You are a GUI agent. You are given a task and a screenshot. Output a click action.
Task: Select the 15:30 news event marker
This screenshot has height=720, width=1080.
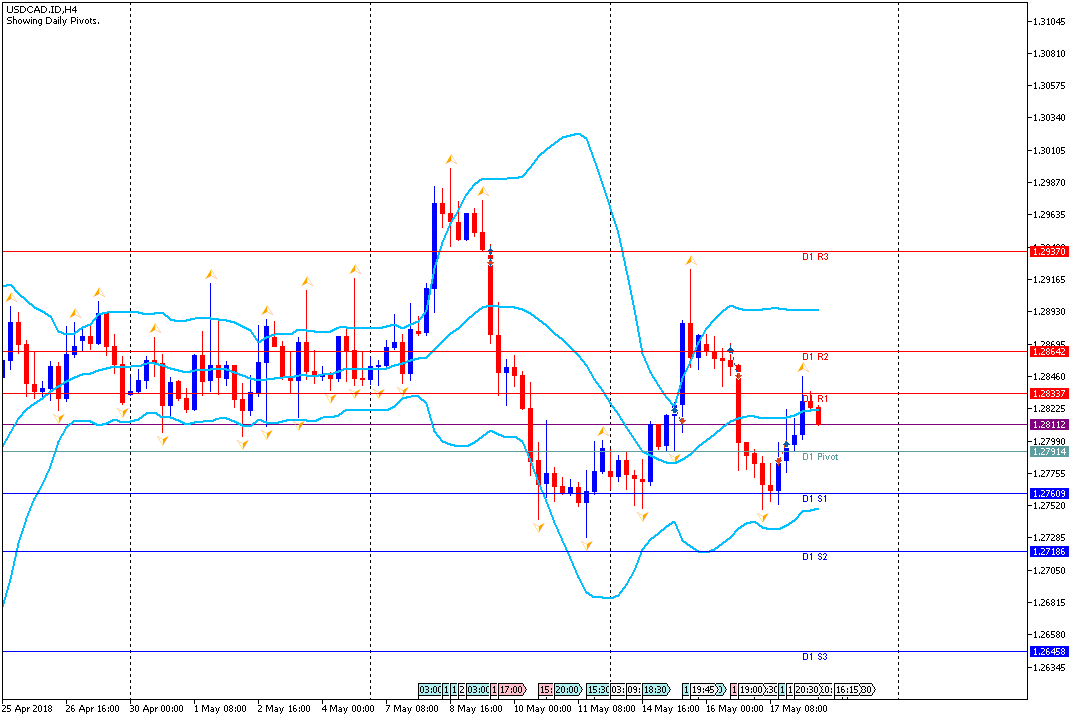[598, 690]
